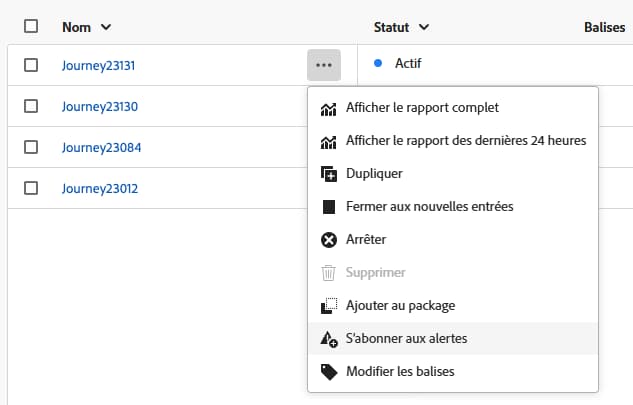Click the close to new entries square icon
The image size is (633, 405).
(328, 207)
